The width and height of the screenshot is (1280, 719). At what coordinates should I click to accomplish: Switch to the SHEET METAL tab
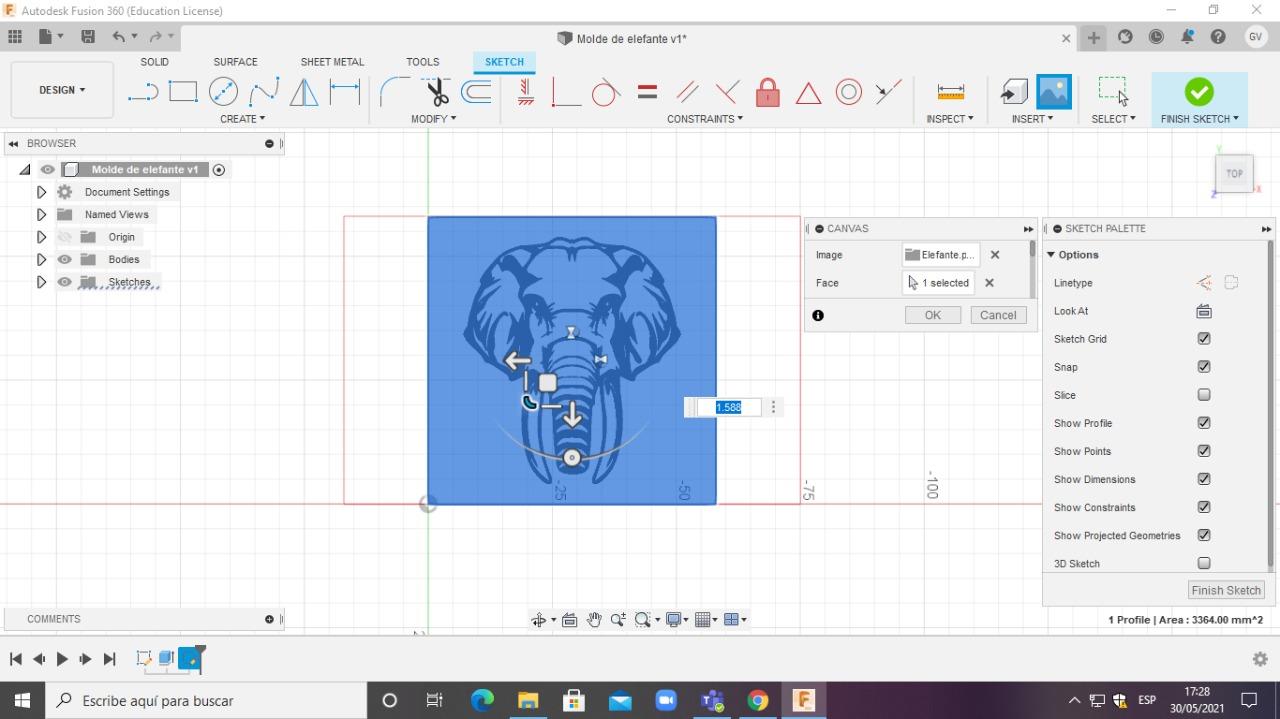coord(332,62)
